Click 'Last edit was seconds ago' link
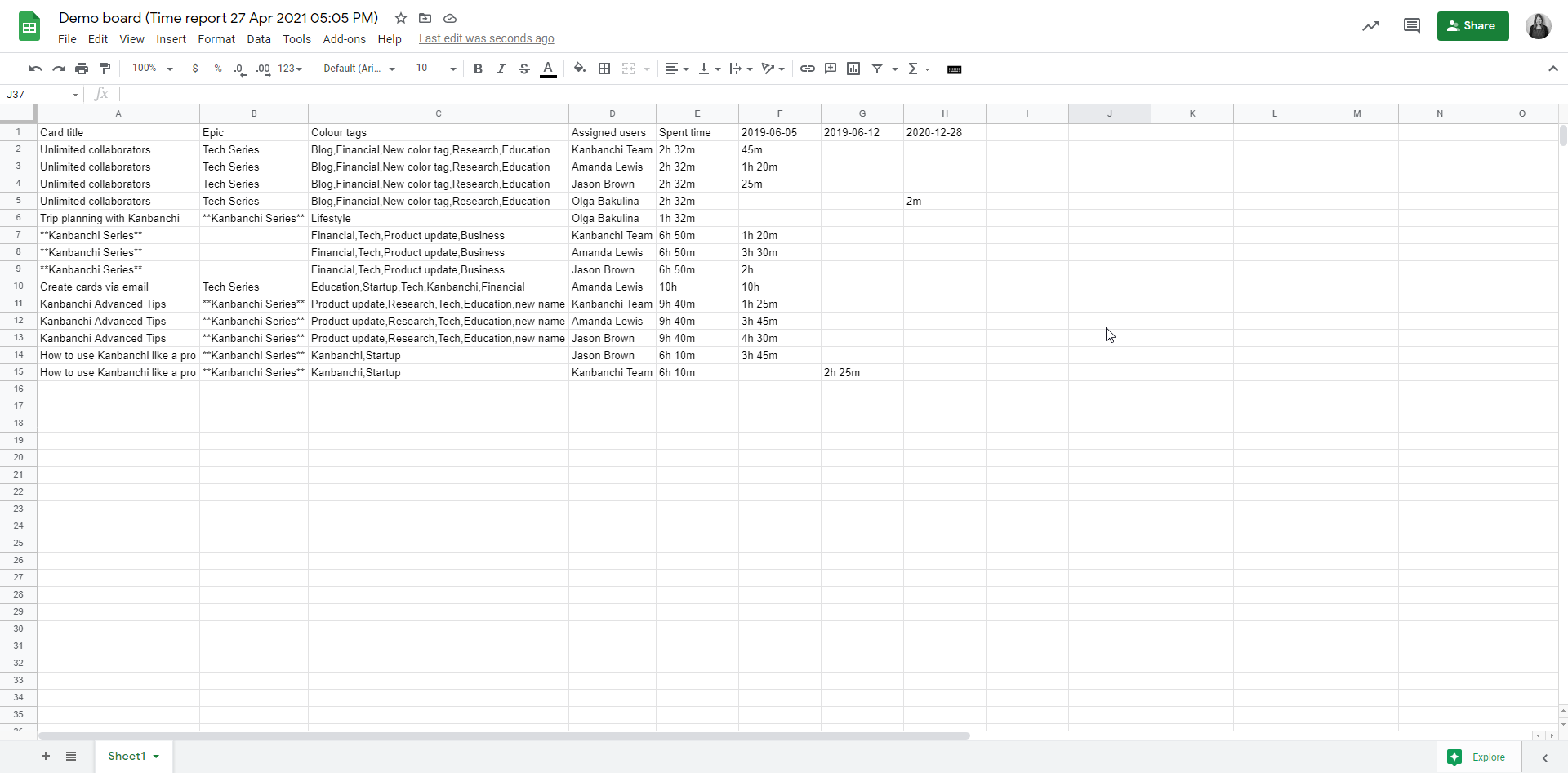Viewport: 1568px width, 773px height. point(487,38)
